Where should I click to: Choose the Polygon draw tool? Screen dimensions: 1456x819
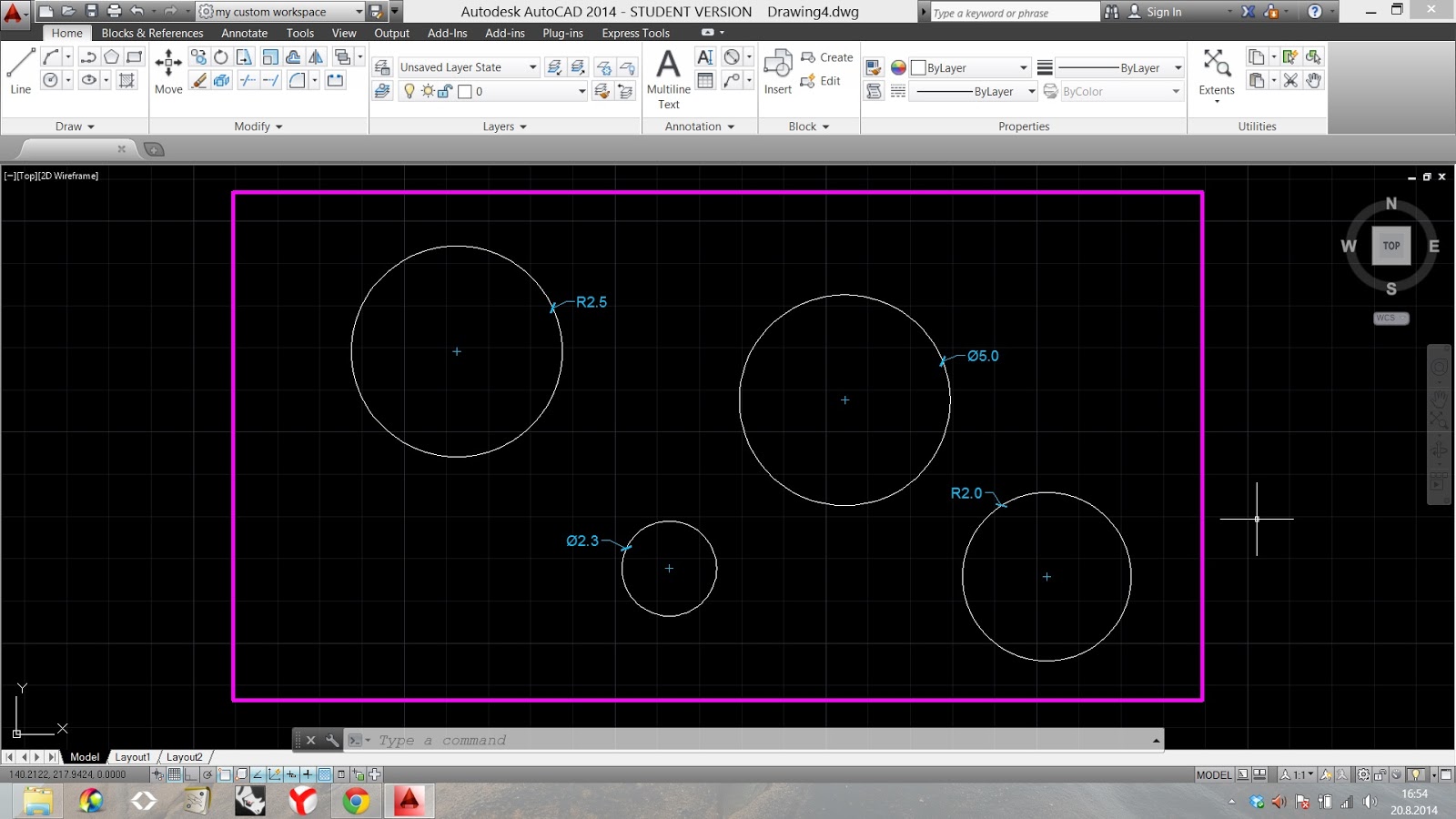(x=111, y=56)
